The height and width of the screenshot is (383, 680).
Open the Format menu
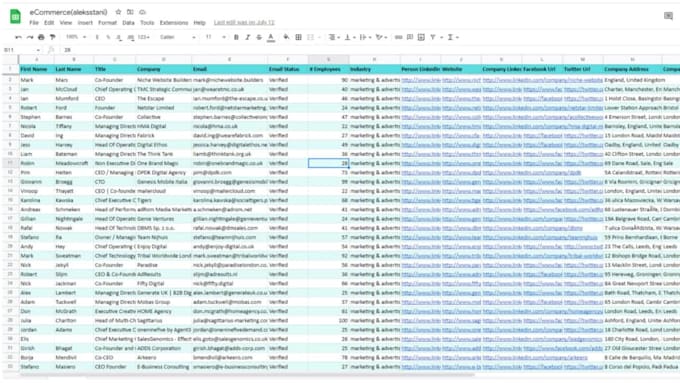pyautogui.click(x=107, y=23)
